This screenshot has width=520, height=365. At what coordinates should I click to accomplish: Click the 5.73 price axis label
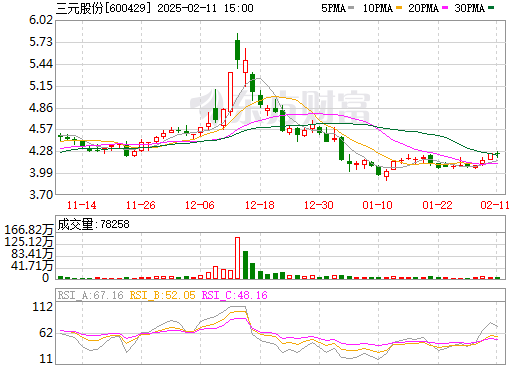click(x=41, y=42)
